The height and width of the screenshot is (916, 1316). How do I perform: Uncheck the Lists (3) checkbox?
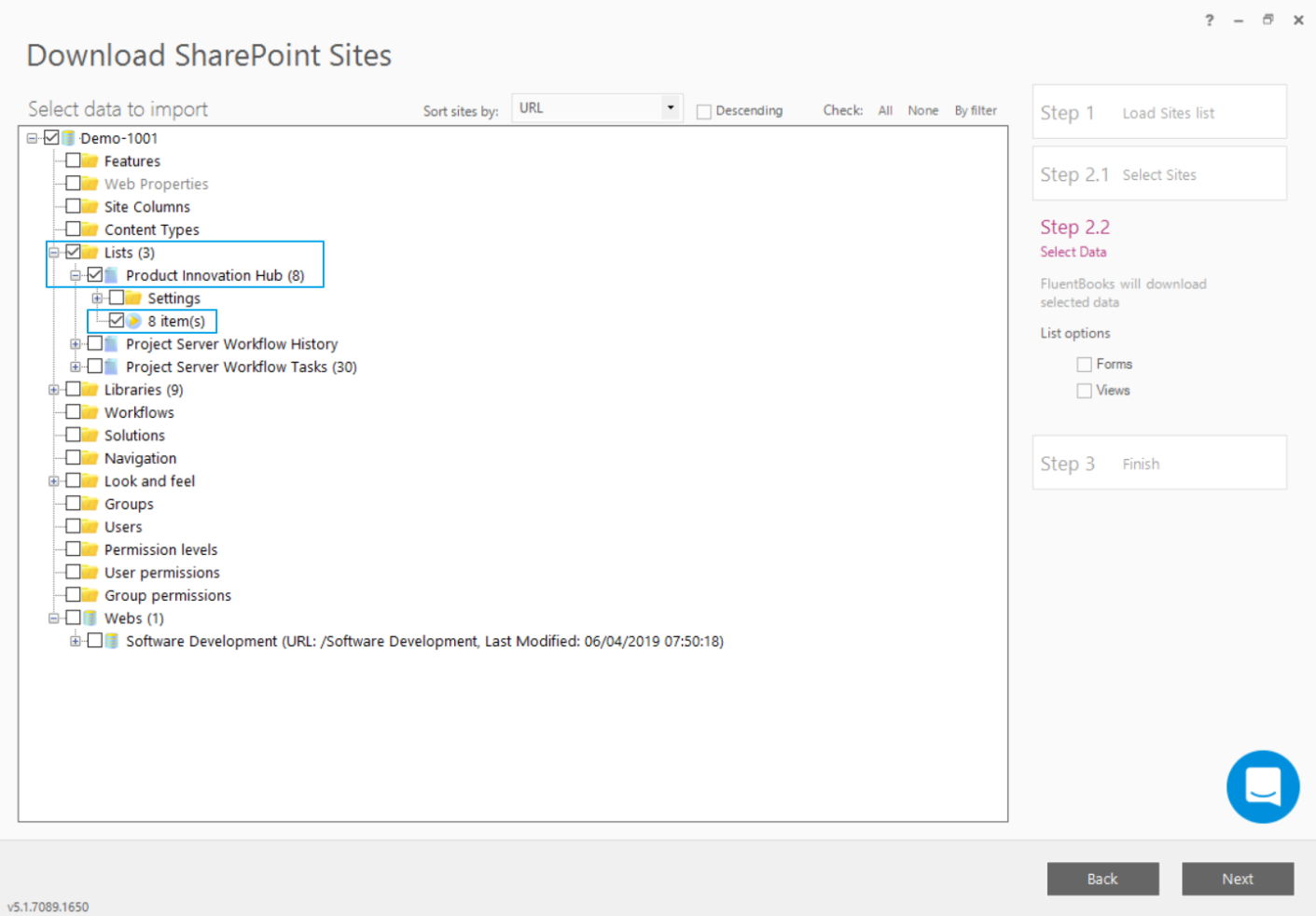tap(73, 252)
